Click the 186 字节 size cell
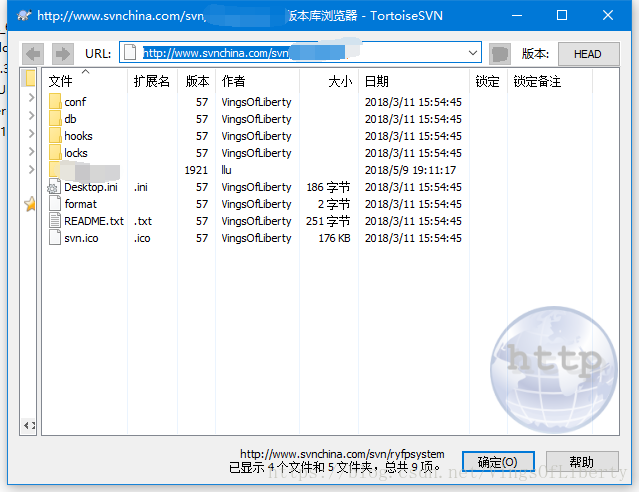The height and width of the screenshot is (492, 639). point(328,187)
